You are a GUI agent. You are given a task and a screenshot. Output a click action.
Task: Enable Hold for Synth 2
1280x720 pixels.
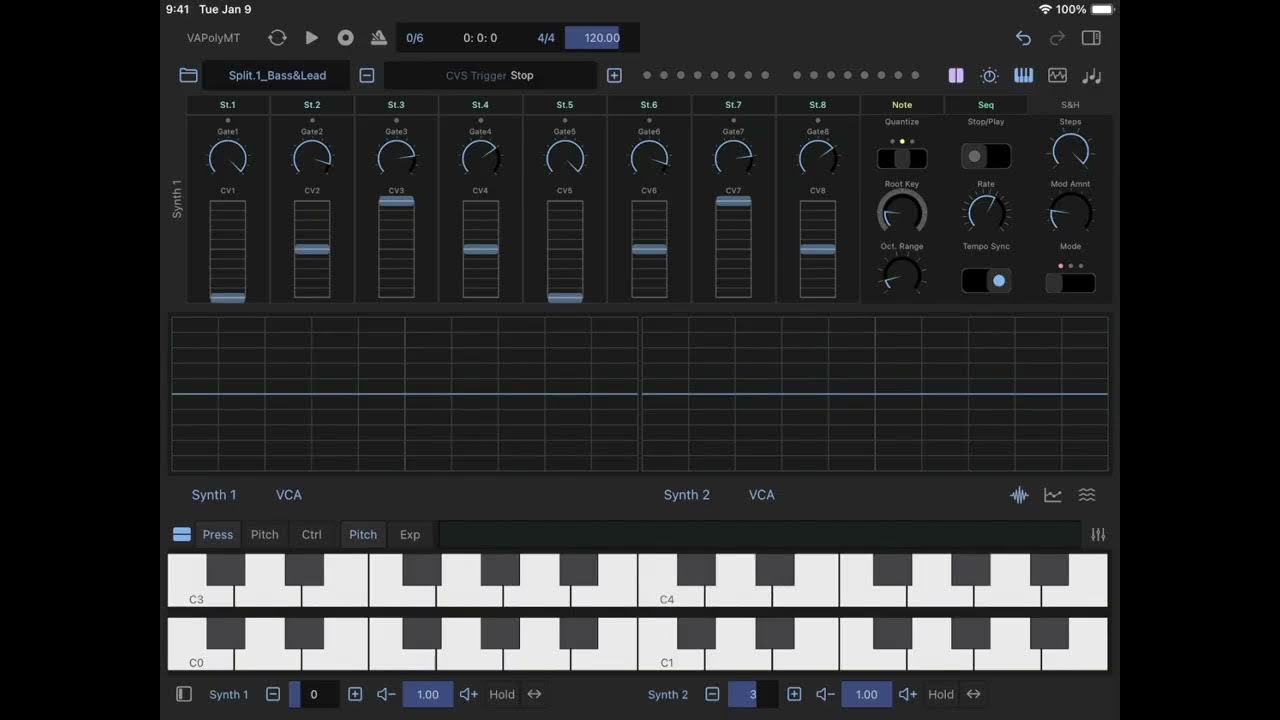pyautogui.click(x=941, y=694)
